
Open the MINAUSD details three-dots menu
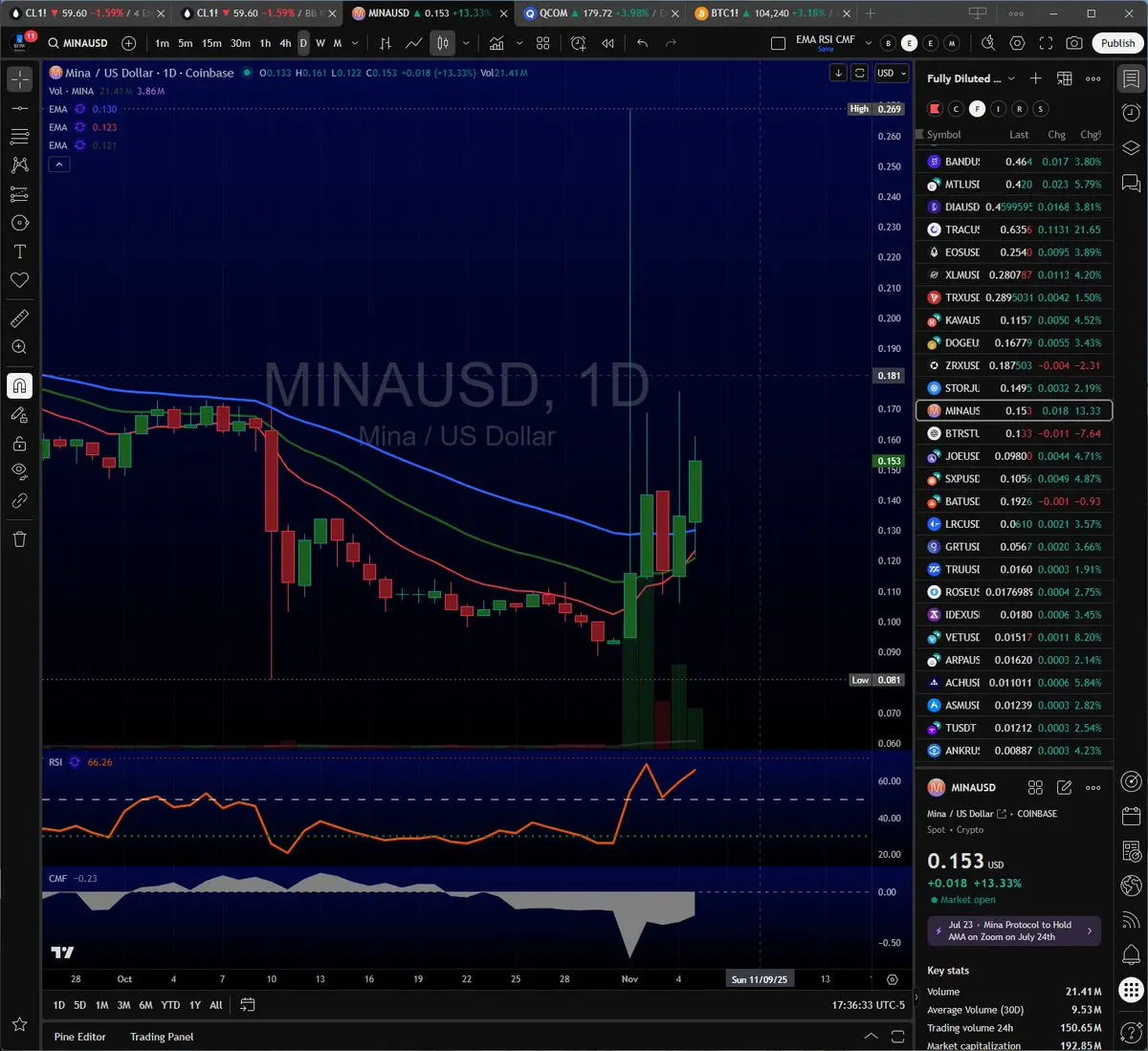(1093, 787)
